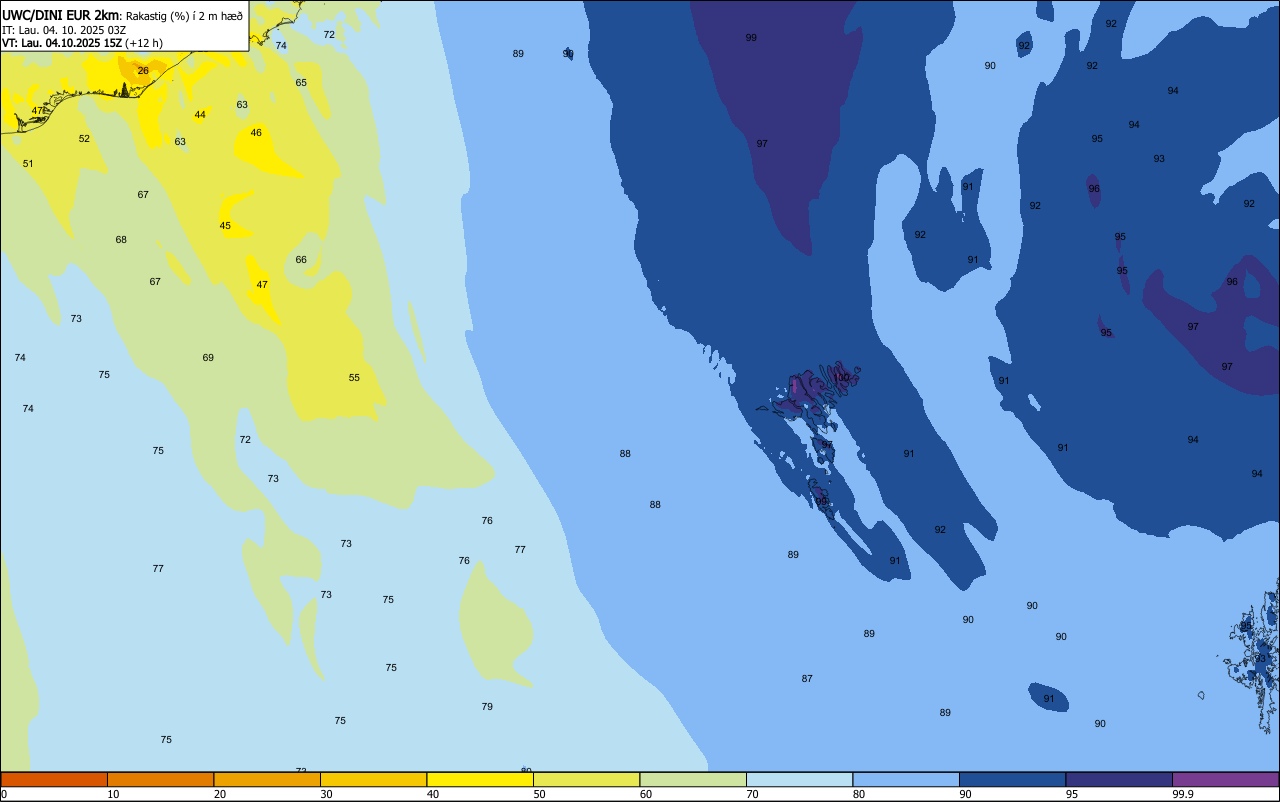Click the 0–10 dark orange legend swatch
This screenshot has width=1280, height=802.
click(54, 779)
